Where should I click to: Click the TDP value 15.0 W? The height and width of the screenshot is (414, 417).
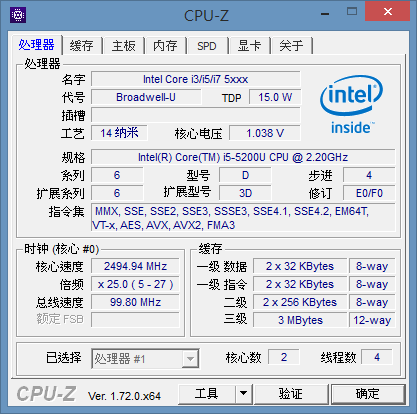(x=275, y=97)
